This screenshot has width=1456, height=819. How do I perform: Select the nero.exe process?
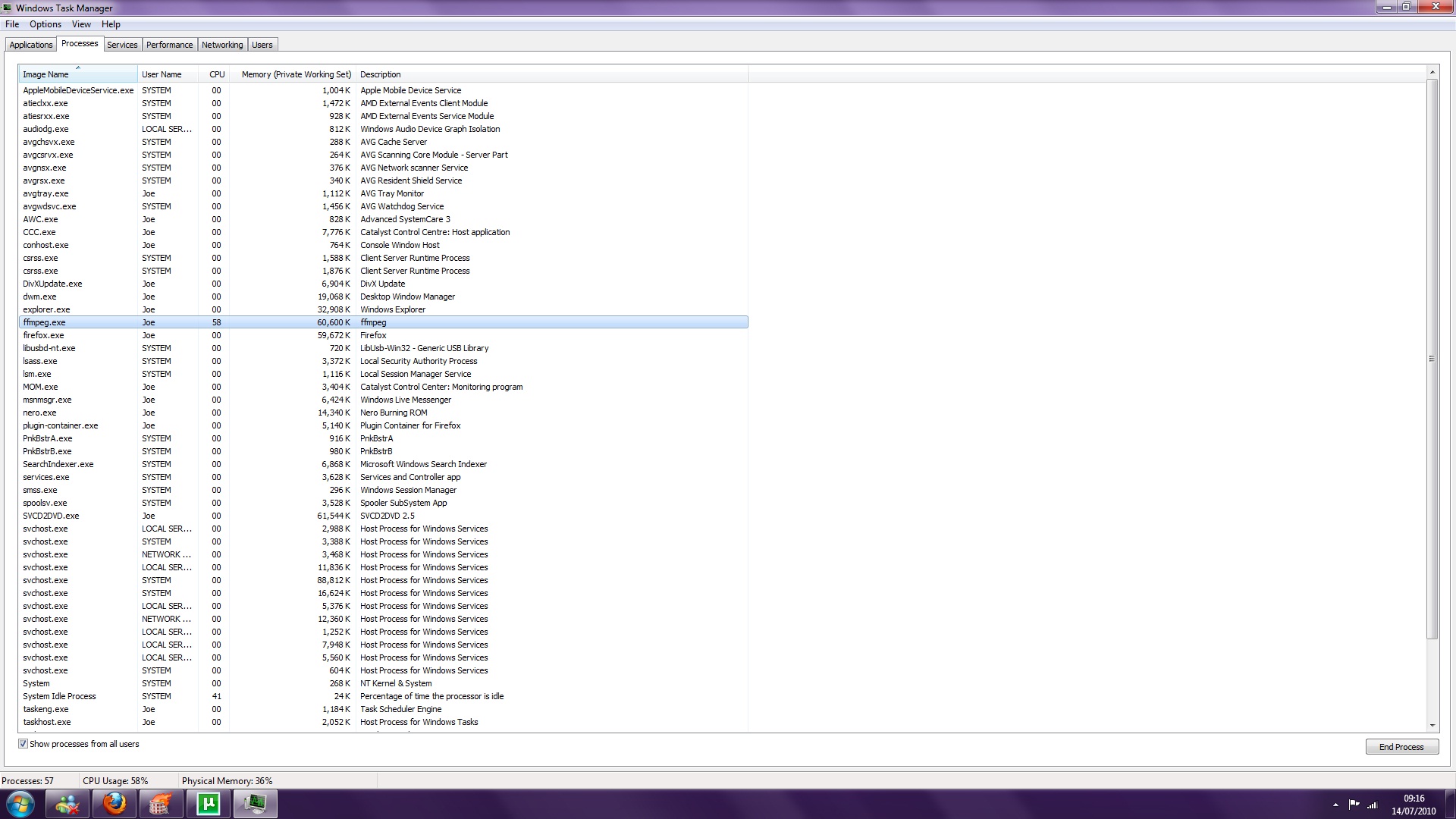[383, 413]
